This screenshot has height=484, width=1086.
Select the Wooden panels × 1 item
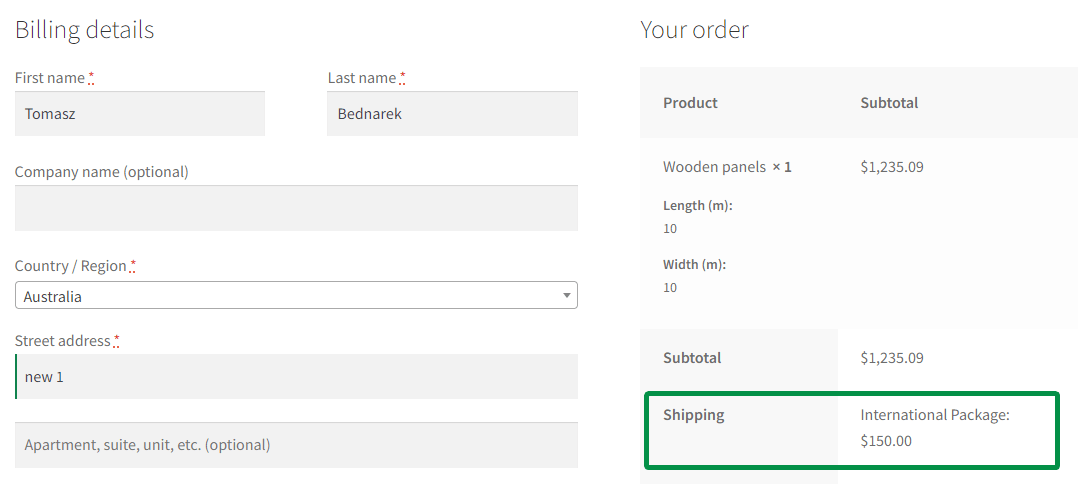tap(727, 167)
